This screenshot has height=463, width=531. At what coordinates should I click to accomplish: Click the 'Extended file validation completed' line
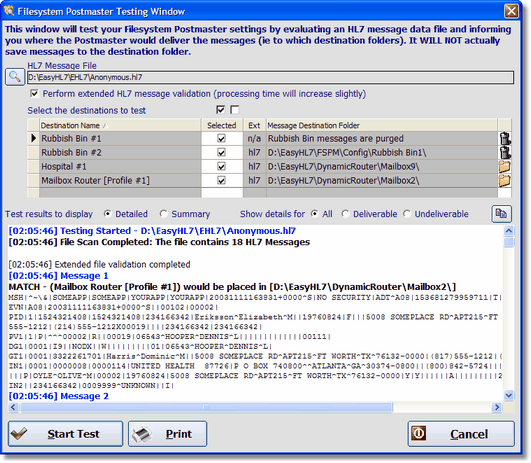tap(99, 264)
